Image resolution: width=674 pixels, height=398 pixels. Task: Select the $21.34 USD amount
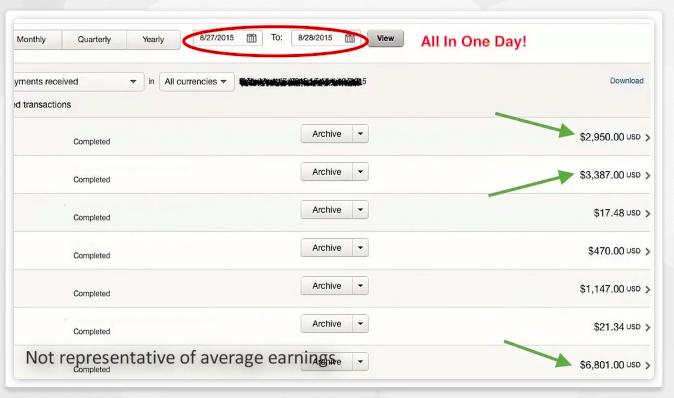click(x=617, y=327)
